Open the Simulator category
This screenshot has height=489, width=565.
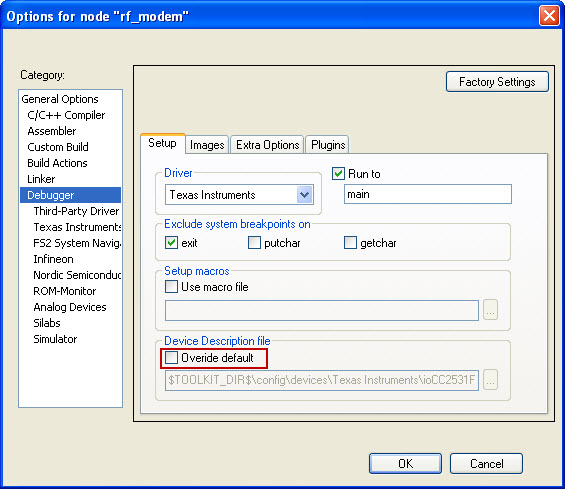55,339
